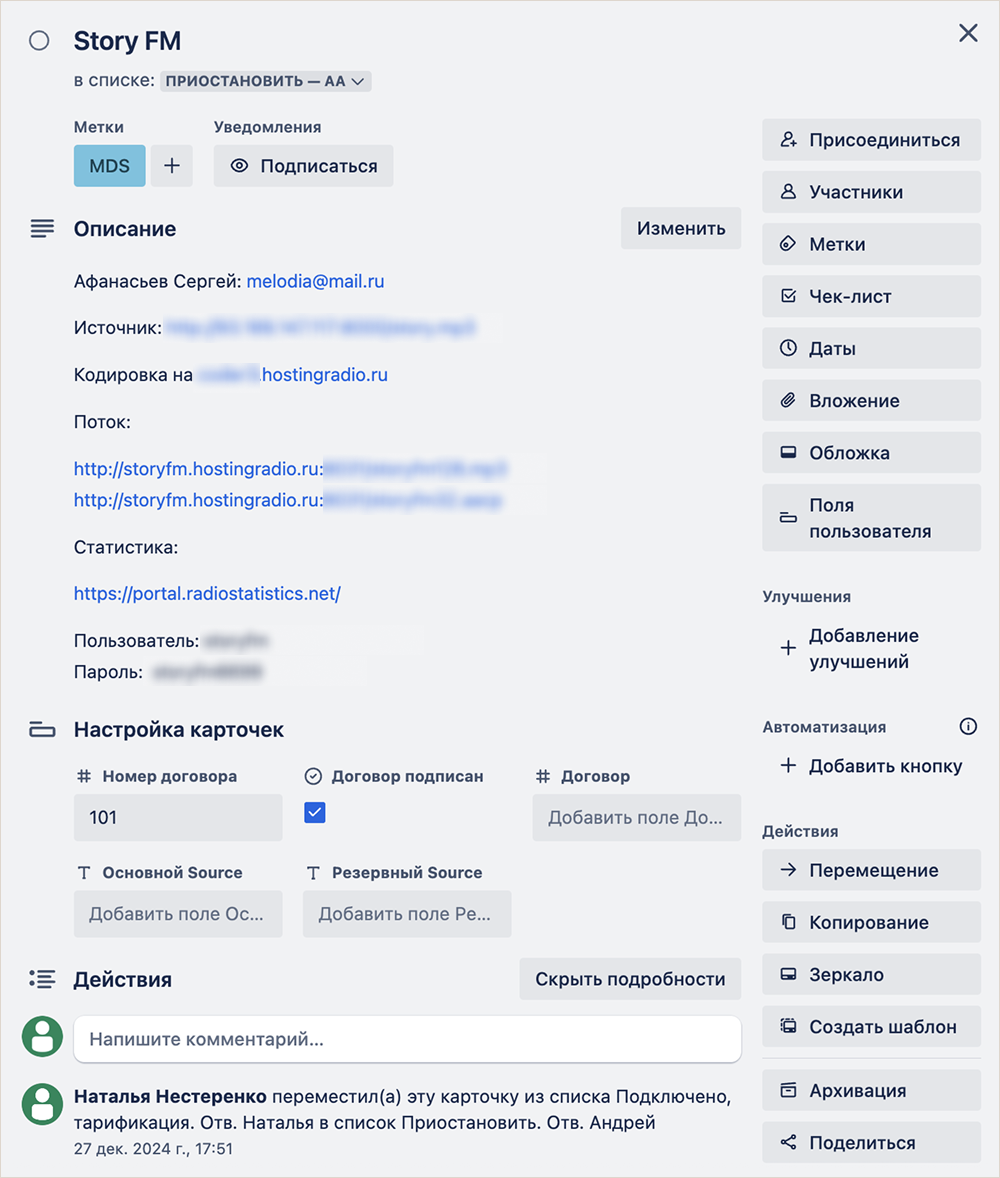This screenshot has height=1178, width=1000.
Task: Toggle Скрыть подробности activity details
Action: 630,979
